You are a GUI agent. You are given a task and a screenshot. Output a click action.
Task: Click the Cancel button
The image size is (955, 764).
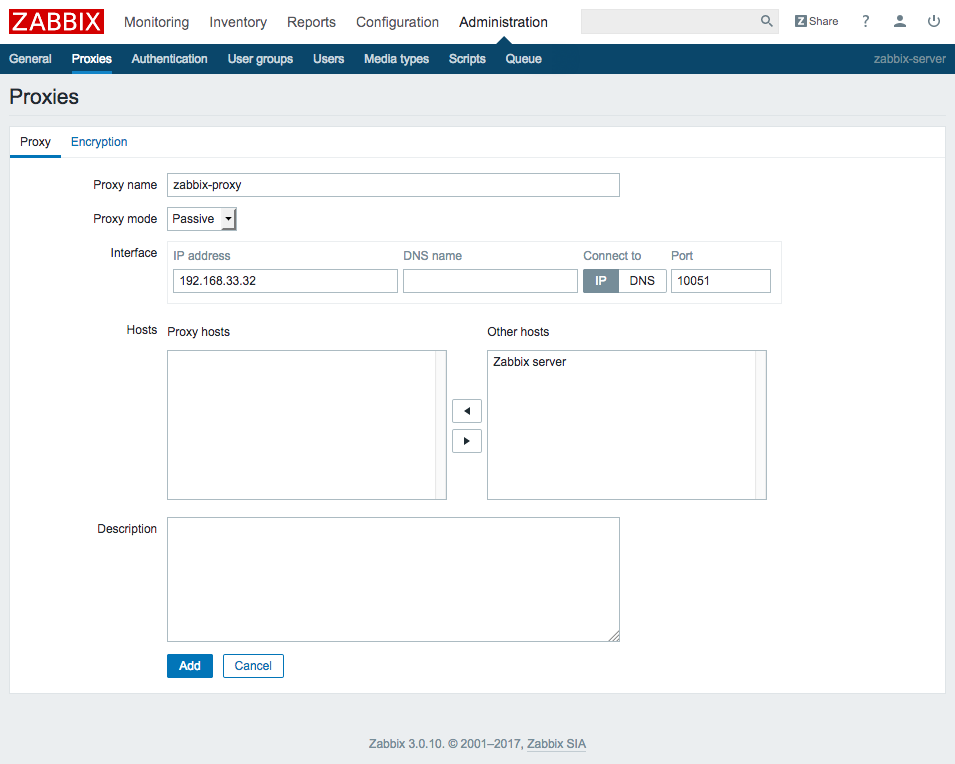click(x=253, y=666)
